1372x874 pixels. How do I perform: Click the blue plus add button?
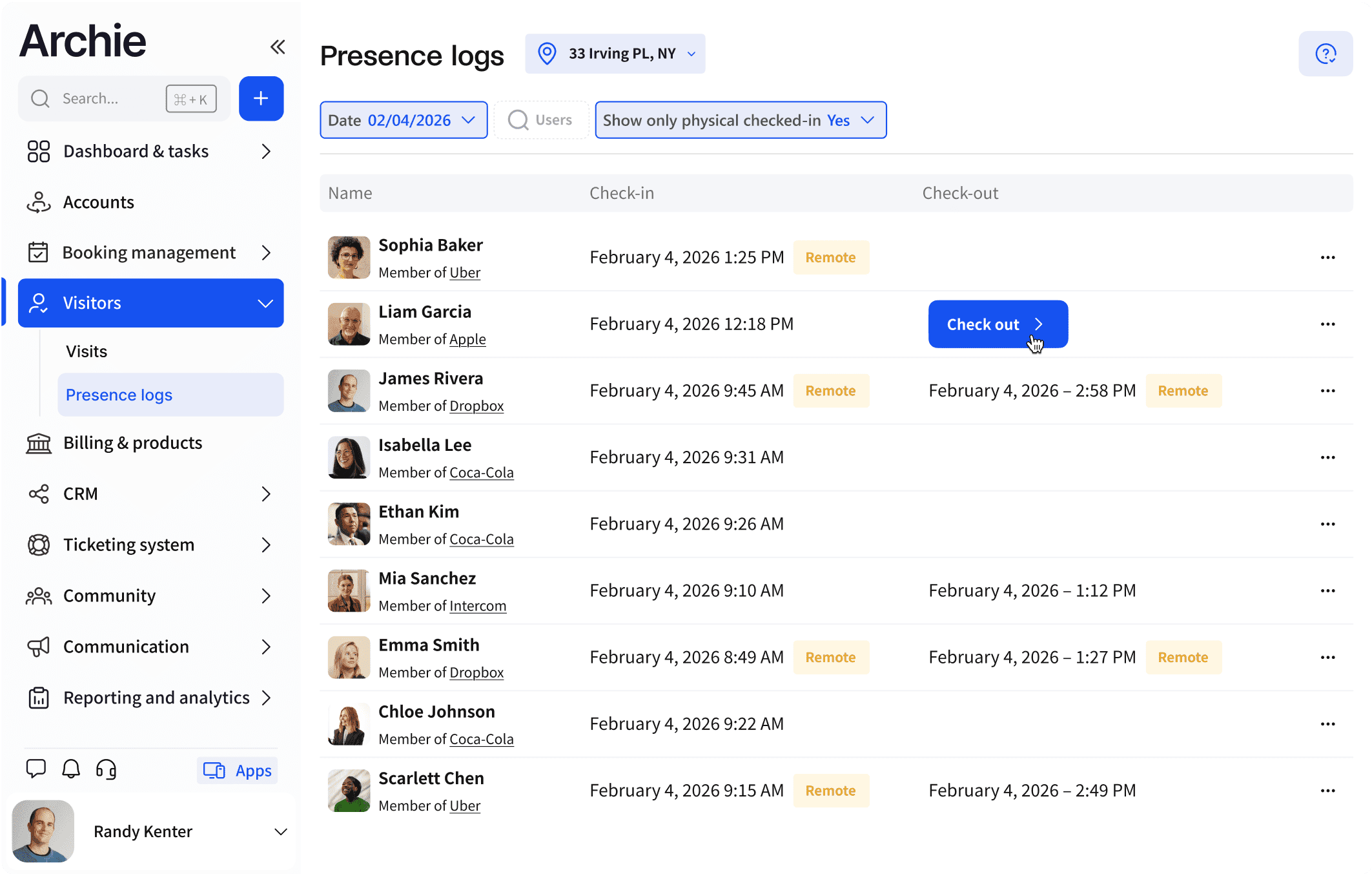tap(261, 98)
